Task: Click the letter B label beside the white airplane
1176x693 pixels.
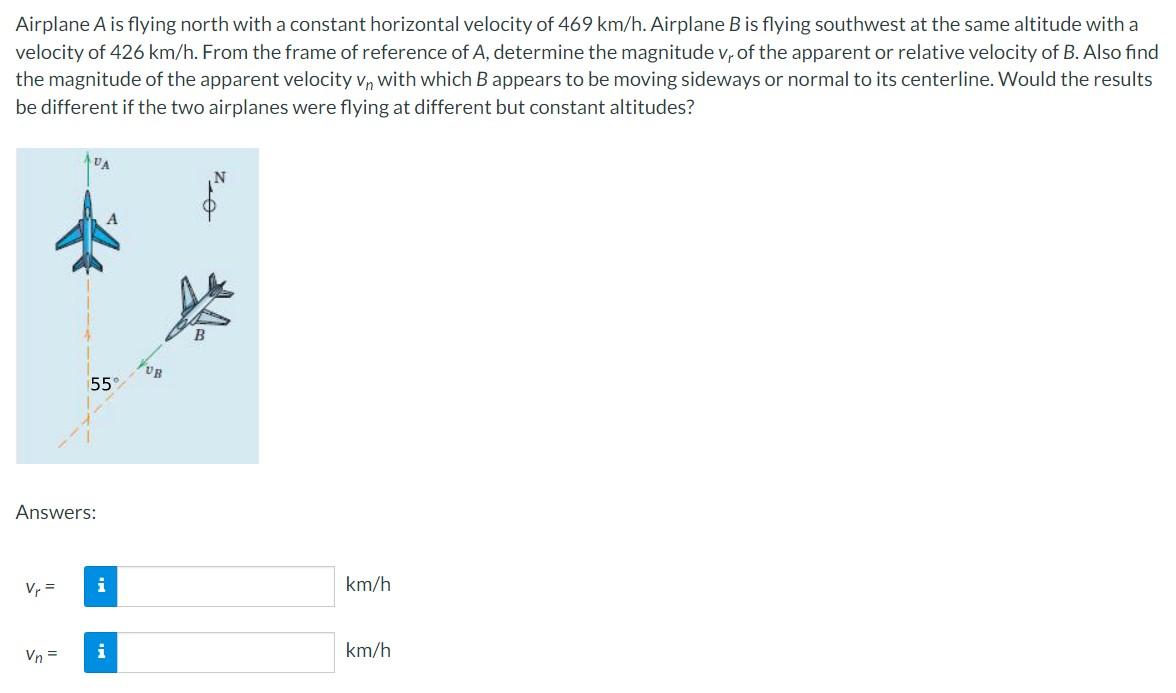Action: coord(200,335)
